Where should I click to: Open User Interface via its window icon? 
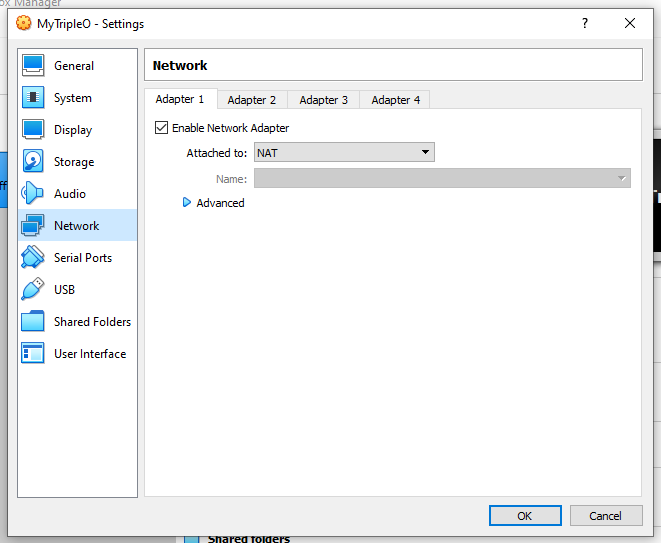click(x=32, y=353)
